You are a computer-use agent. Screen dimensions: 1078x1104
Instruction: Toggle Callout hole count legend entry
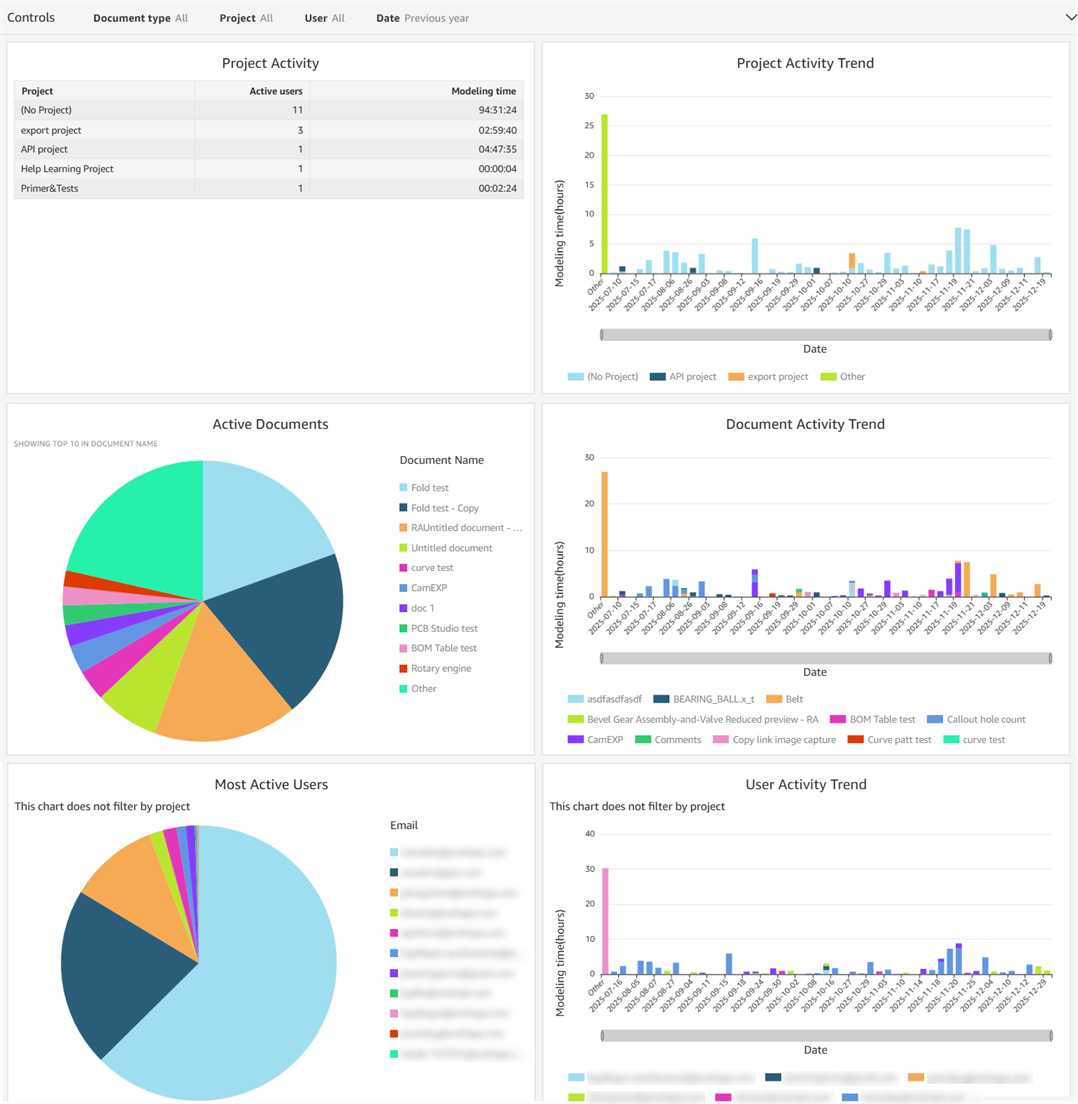[x=976, y=720]
